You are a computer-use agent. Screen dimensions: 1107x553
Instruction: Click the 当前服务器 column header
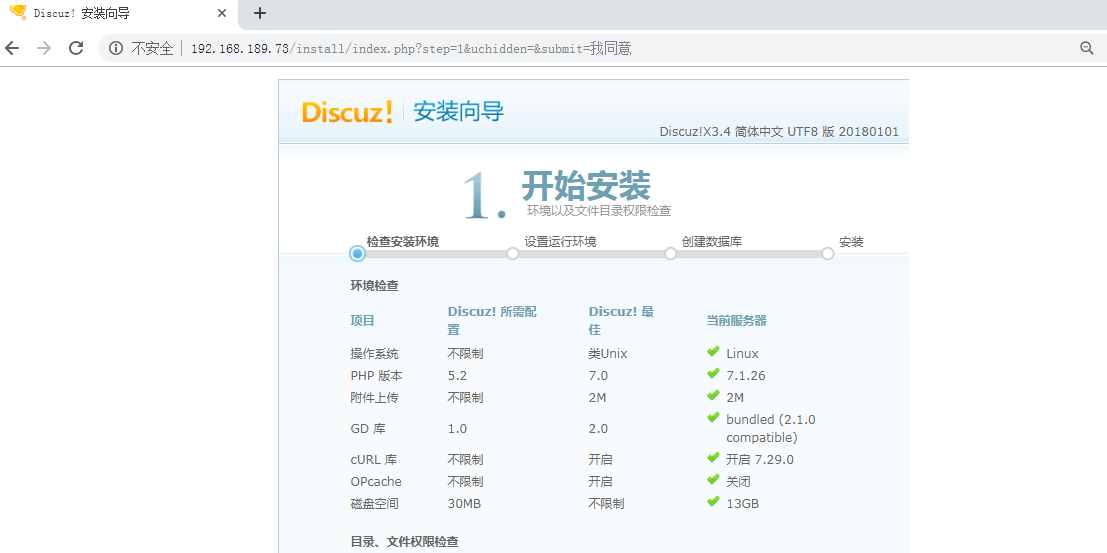click(x=737, y=321)
